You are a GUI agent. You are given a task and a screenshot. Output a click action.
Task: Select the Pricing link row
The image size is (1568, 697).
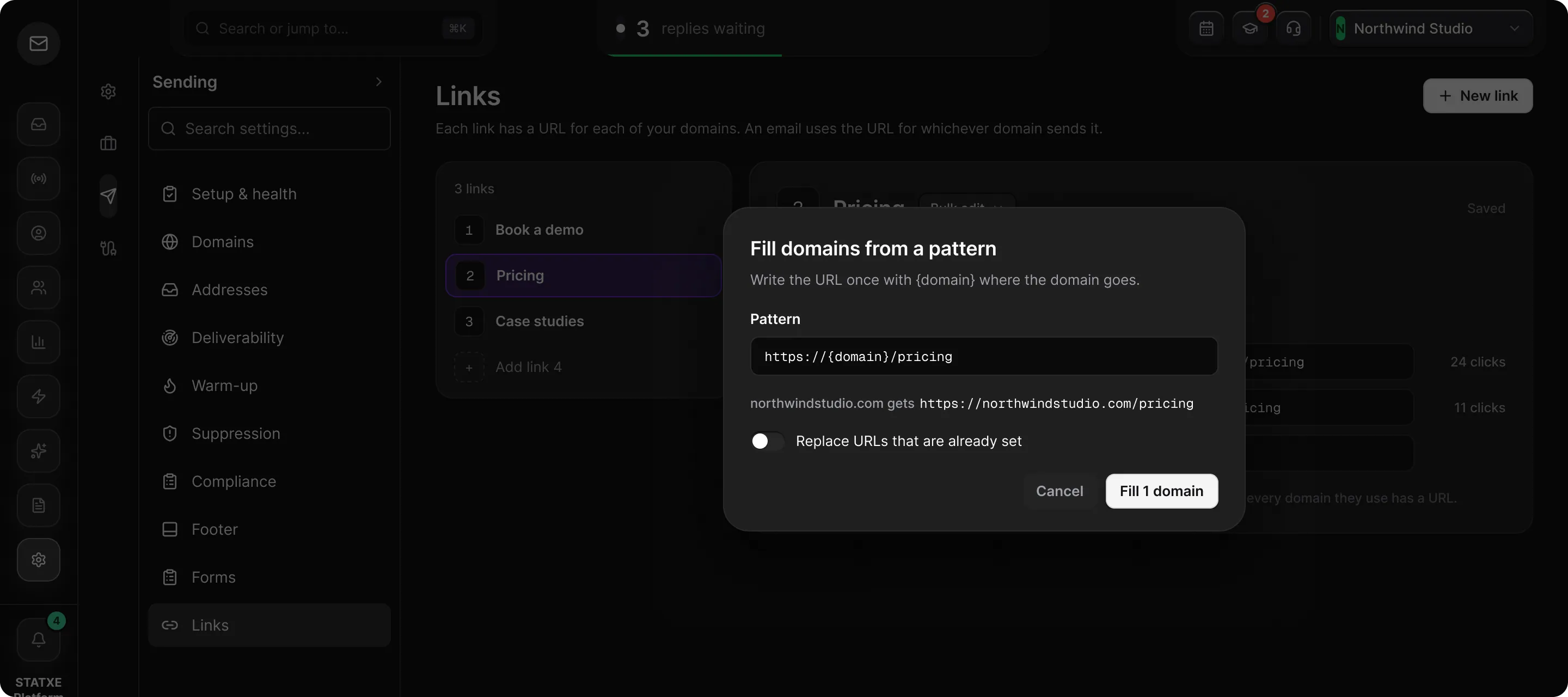583,276
